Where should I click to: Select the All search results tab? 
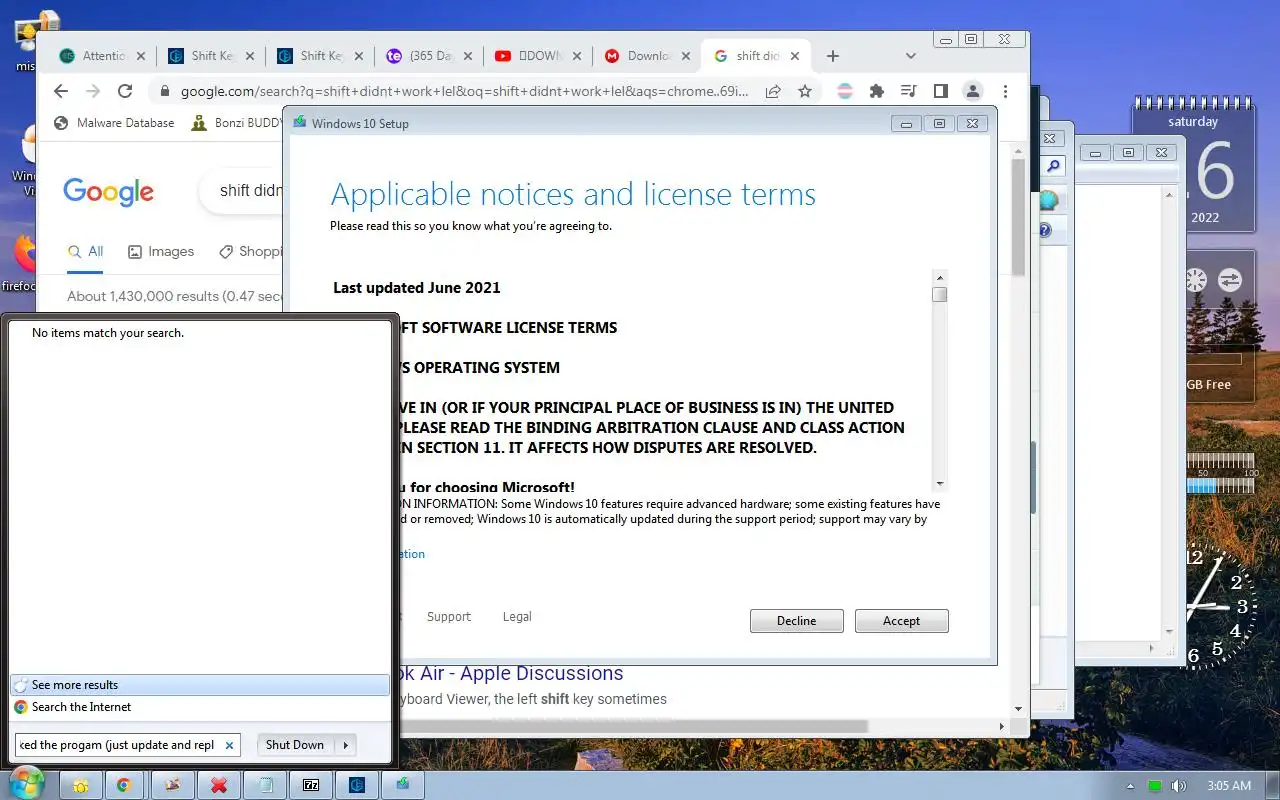[85, 251]
